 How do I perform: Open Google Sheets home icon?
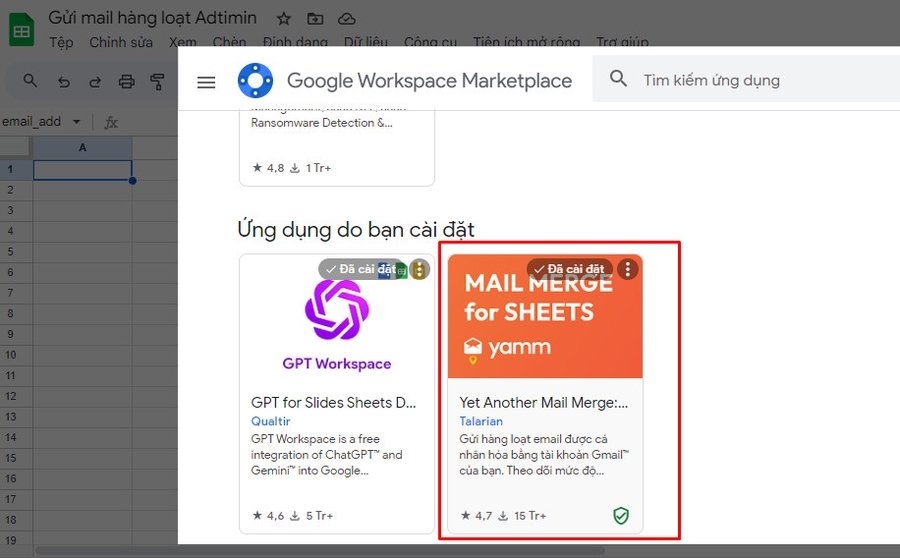(22, 30)
